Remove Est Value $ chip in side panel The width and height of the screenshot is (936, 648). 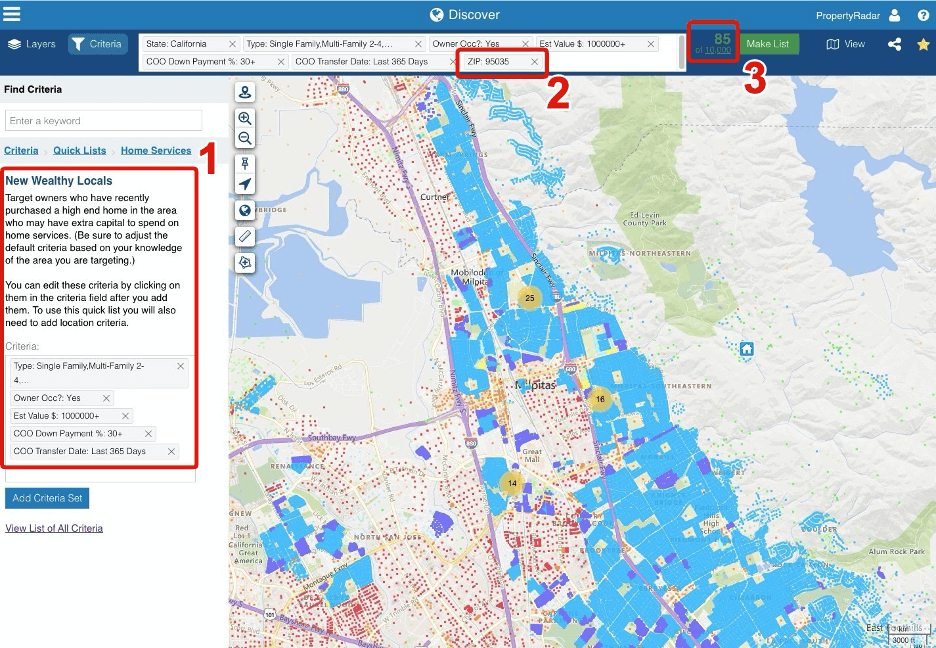(125, 416)
